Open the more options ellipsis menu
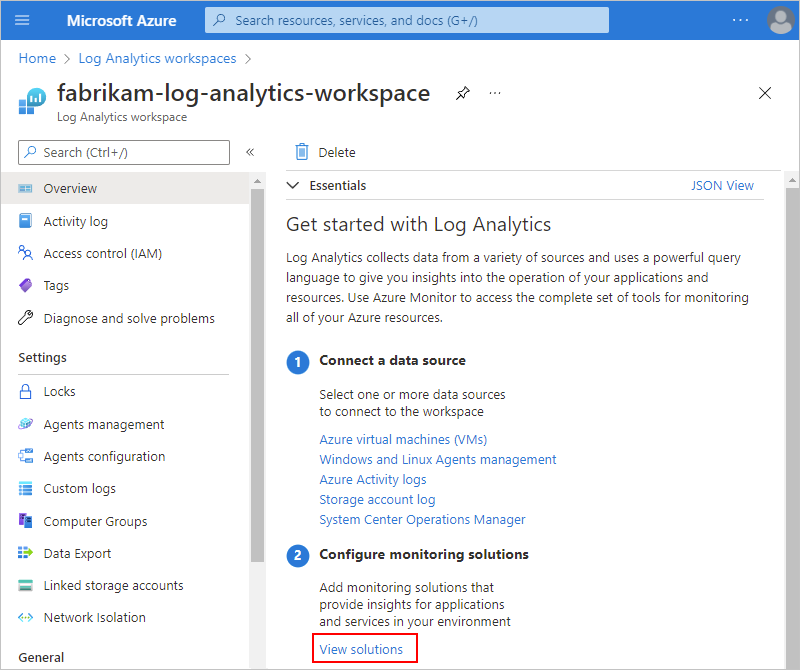 point(494,92)
